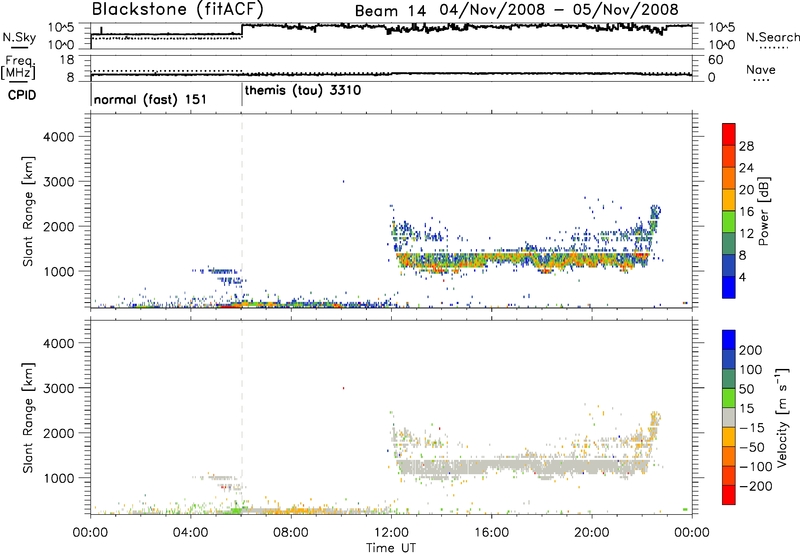Click the '28' power colorbar label
The width and height of the screenshot is (800, 554).
coord(746,146)
